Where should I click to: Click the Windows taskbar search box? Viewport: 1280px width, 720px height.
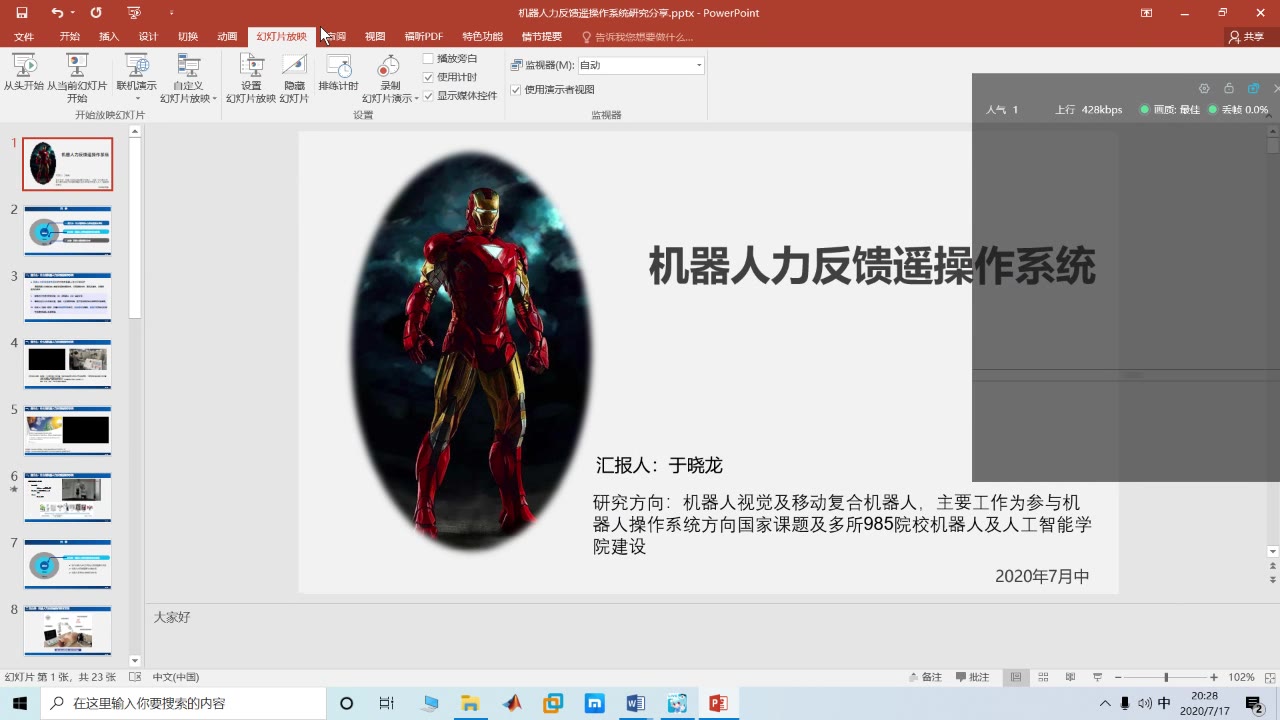(x=183, y=703)
